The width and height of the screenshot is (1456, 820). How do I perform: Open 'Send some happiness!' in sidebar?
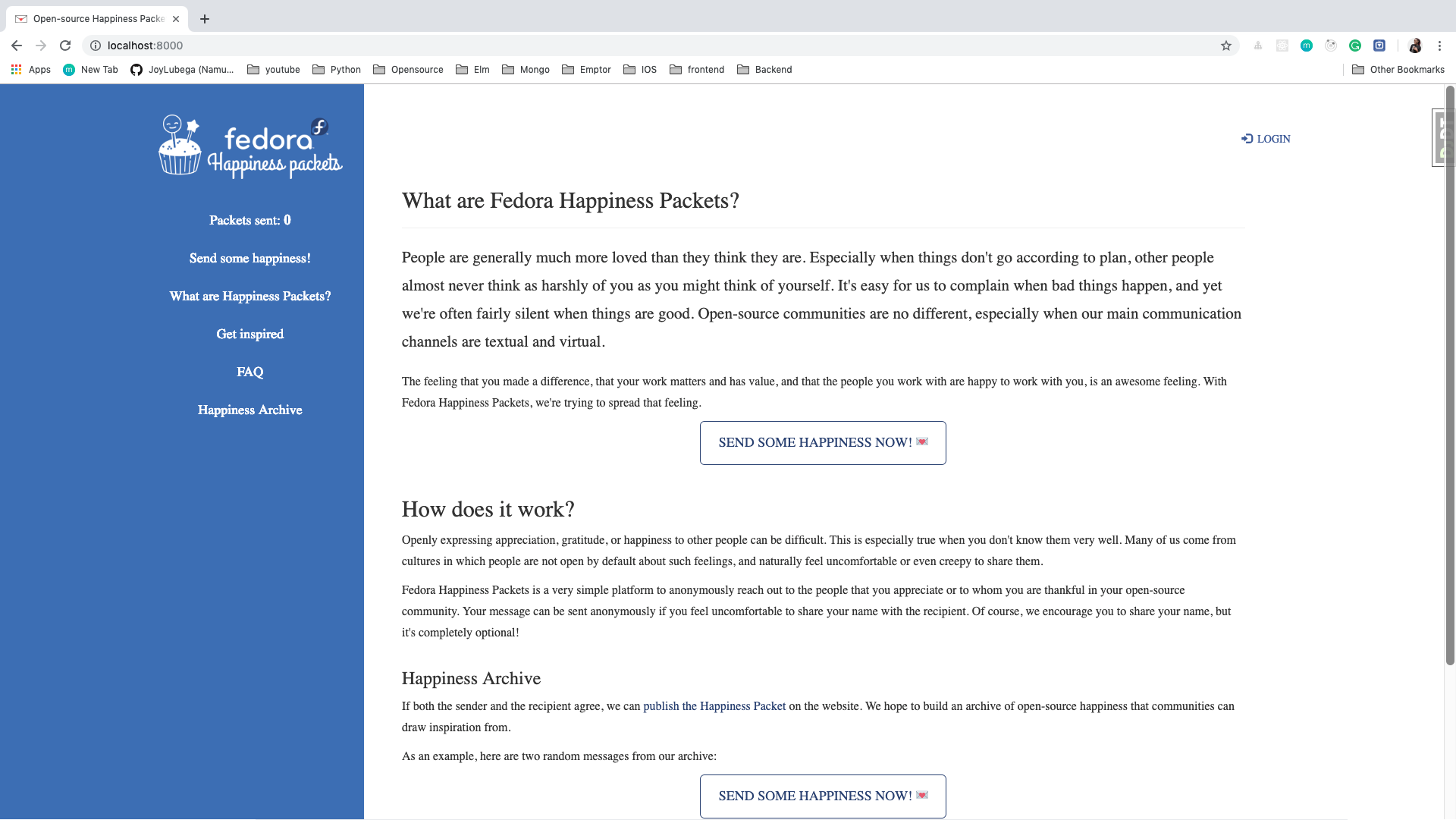click(250, 258)
